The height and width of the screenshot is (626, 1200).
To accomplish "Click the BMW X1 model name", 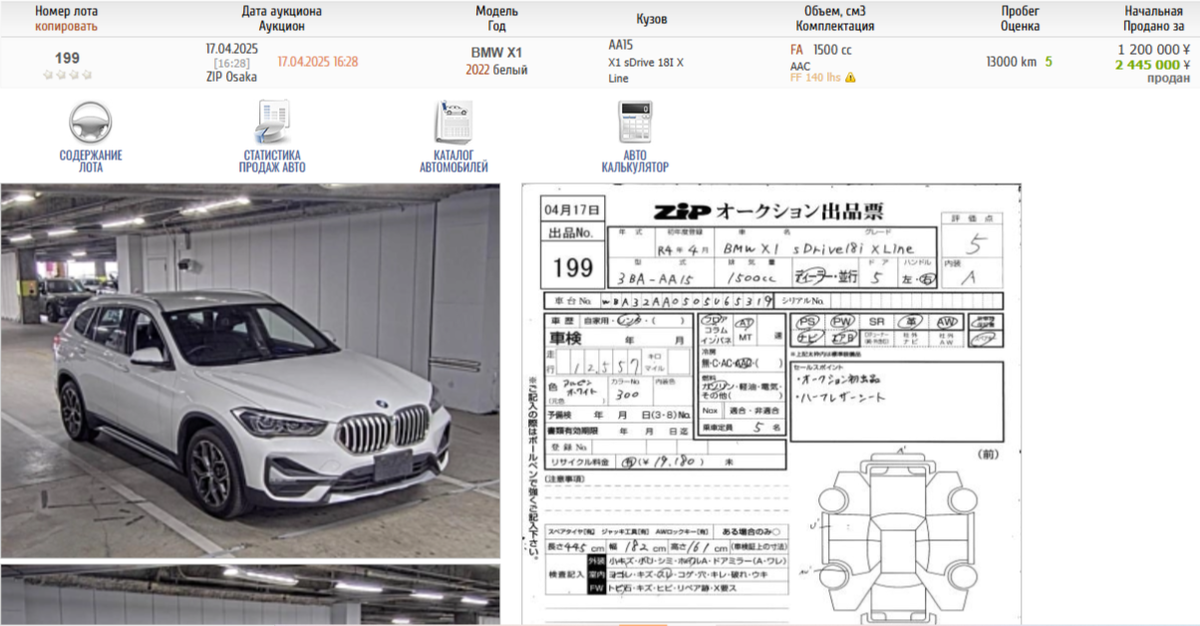I will point(497,52).
